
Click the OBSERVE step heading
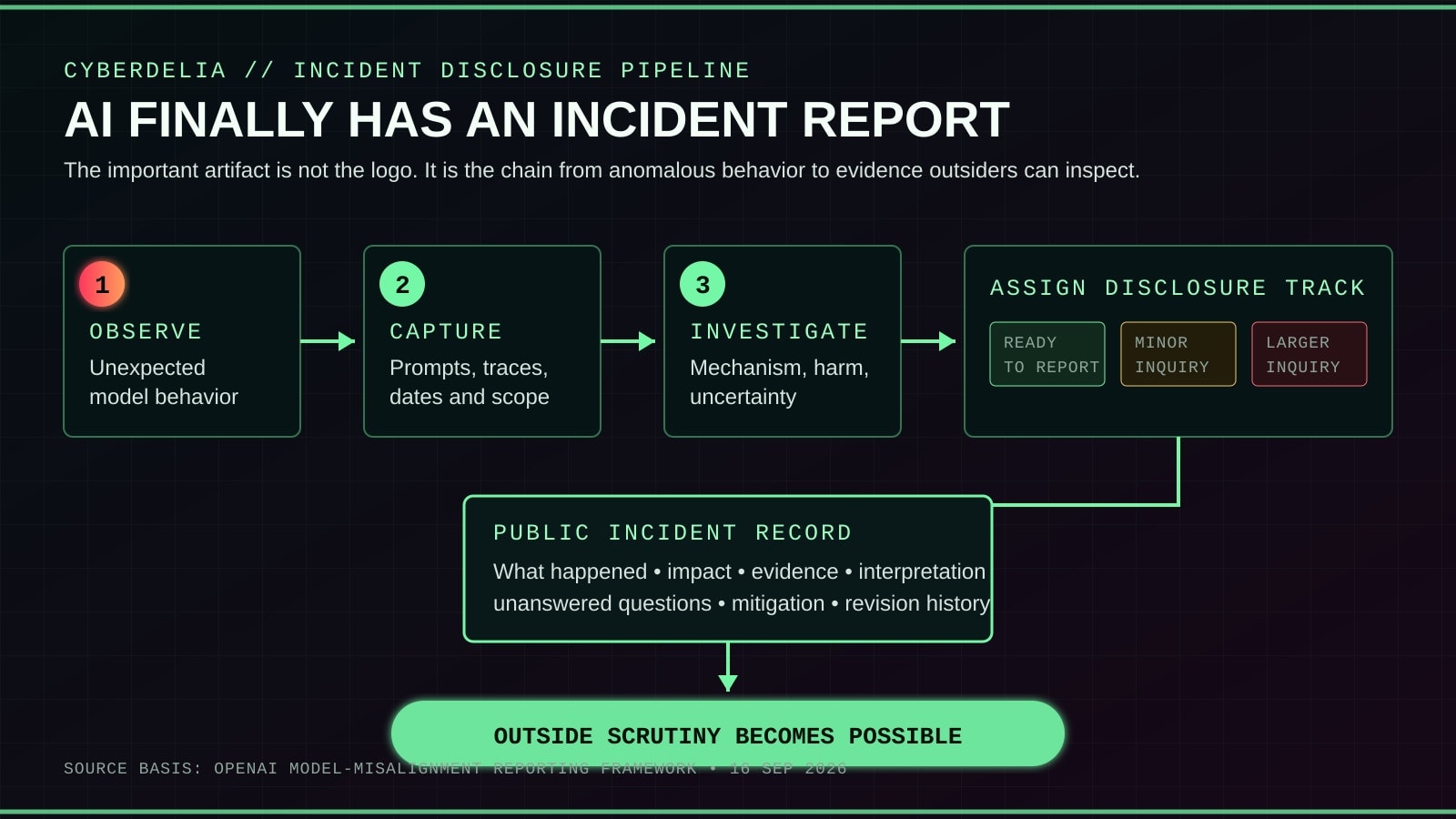(146, 331)
